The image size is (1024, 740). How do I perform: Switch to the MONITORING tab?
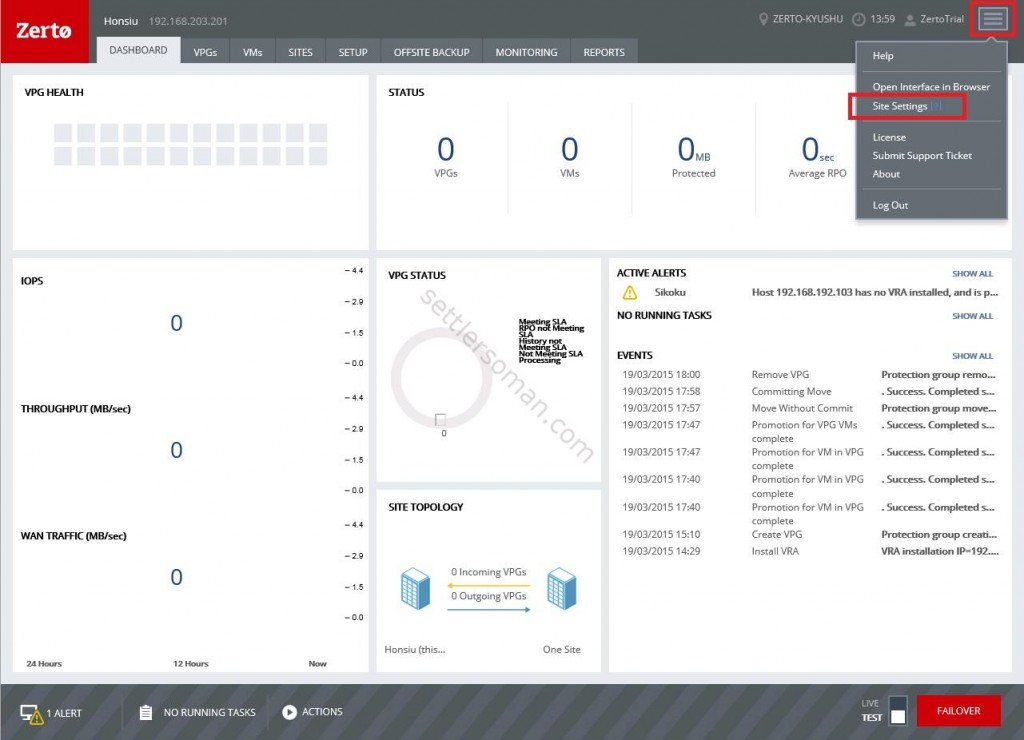528,51
